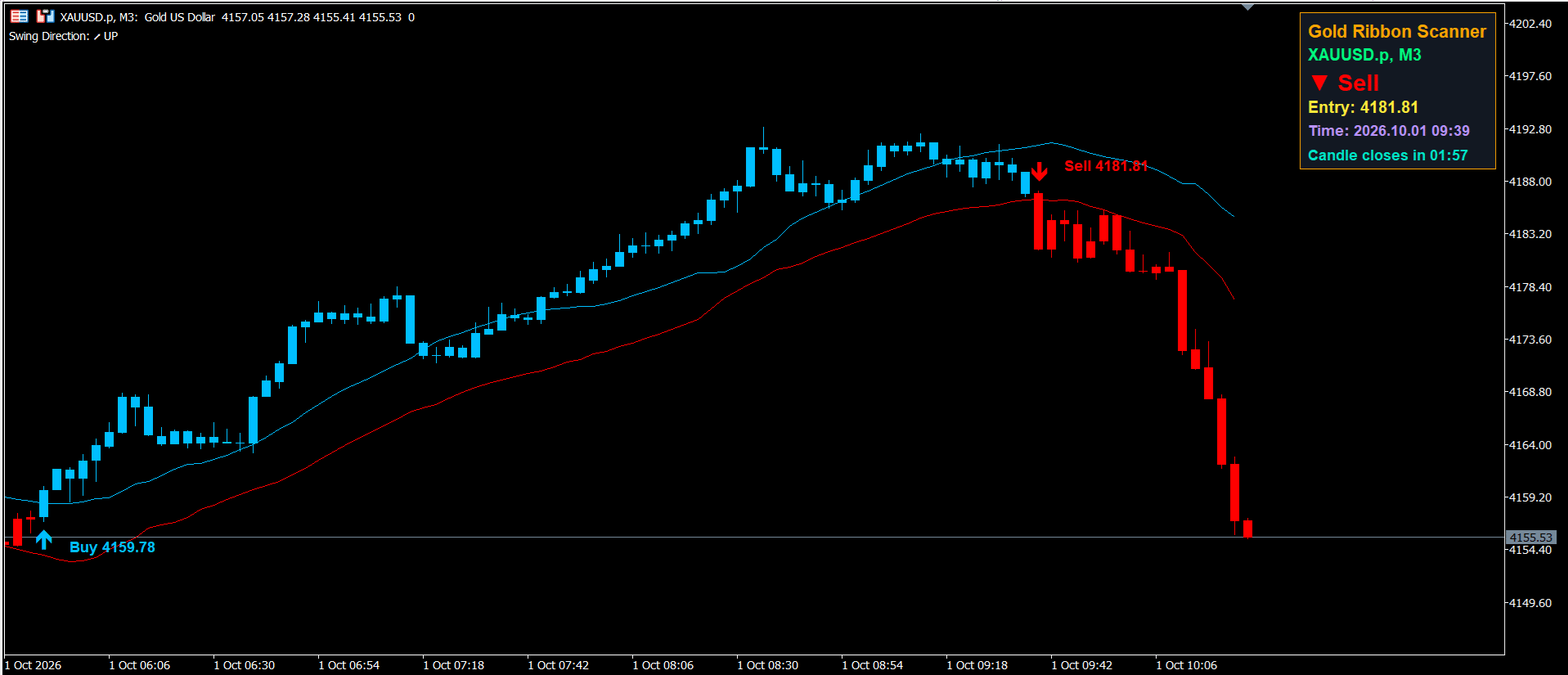Image resolution: width=1568 pixels, height=675 pixels.
Task: Click the 'Sell 4181.81' chart label
Action: [x=1106, y=166]
